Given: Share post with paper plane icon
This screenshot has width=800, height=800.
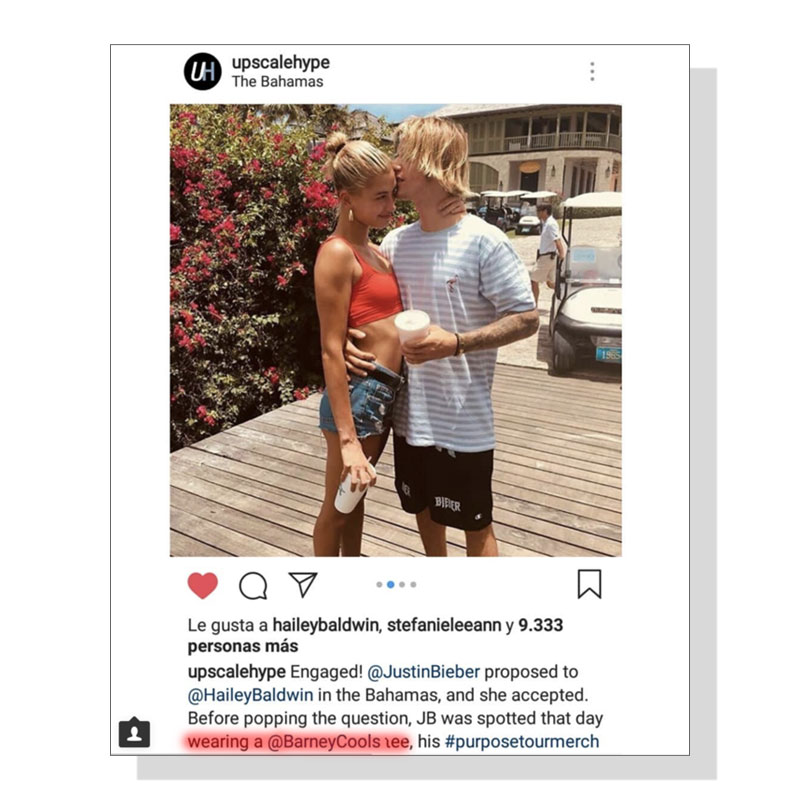Looking at the screenshot, I should pyautogui.click(x=303, y=584).
